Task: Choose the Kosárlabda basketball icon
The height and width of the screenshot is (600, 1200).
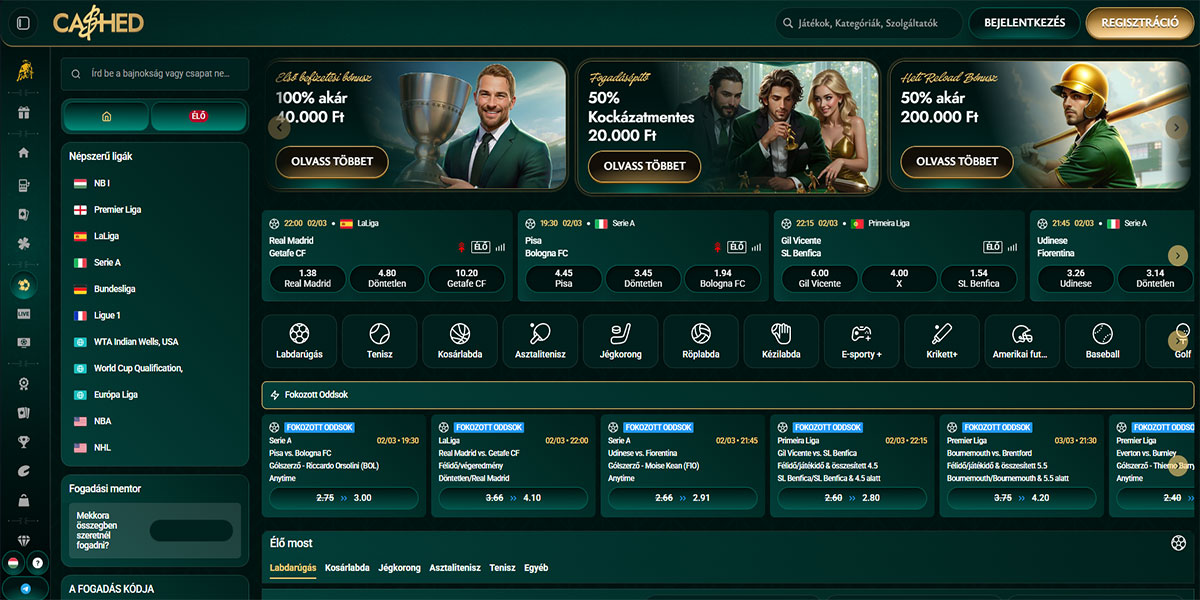Action: click(x=460, y=341)
